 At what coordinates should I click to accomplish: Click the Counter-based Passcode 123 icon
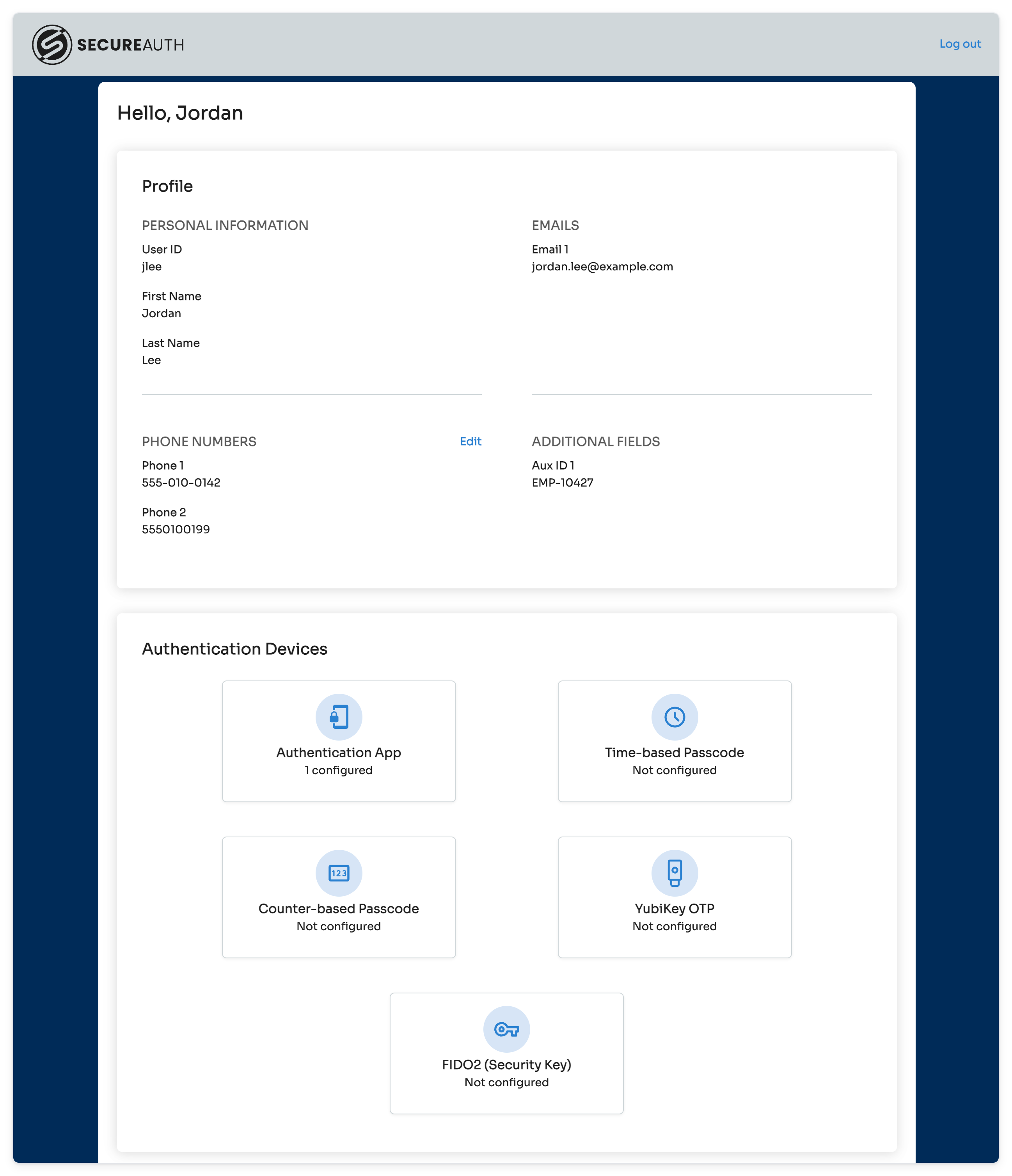click(x=339, y=873)
